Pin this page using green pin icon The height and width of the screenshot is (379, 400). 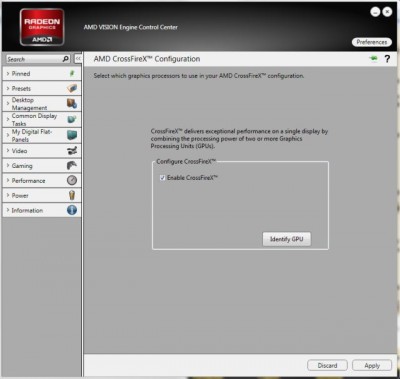click(x=374, y=59)
